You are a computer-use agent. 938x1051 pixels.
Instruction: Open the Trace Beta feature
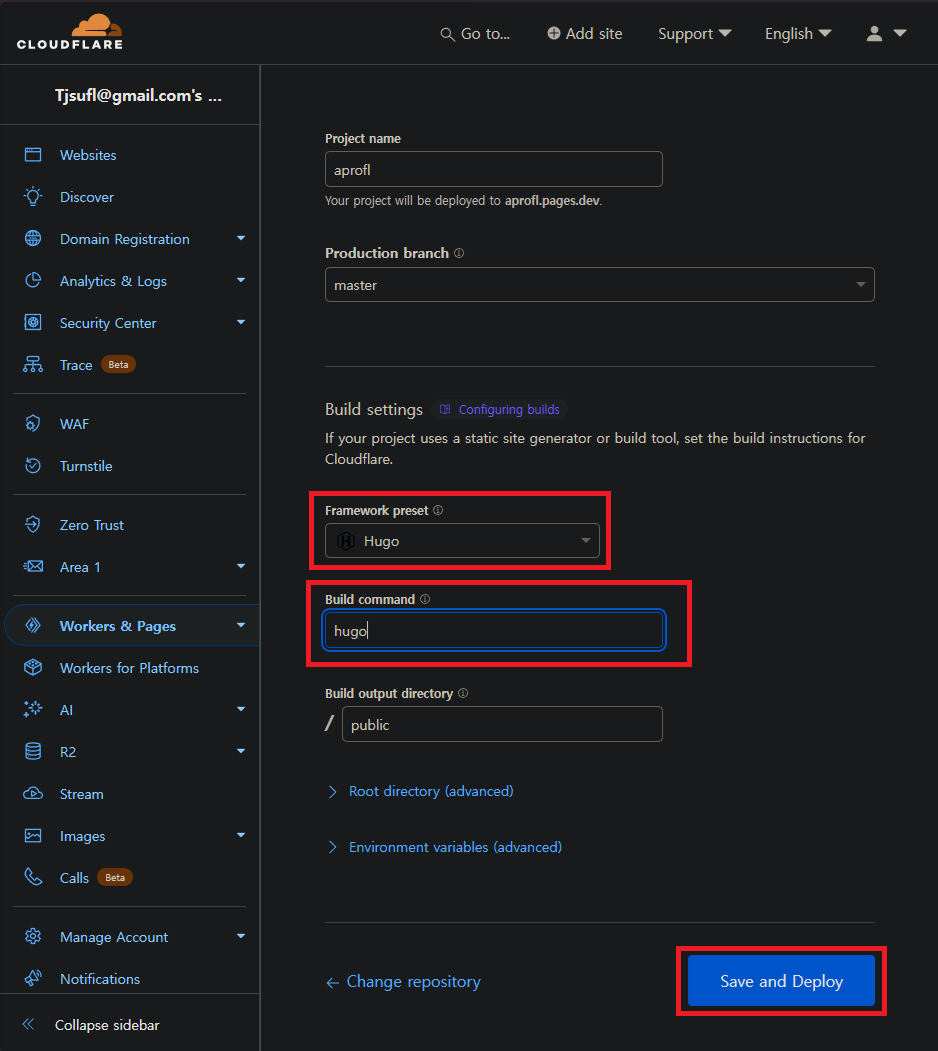tap(75, 364)
